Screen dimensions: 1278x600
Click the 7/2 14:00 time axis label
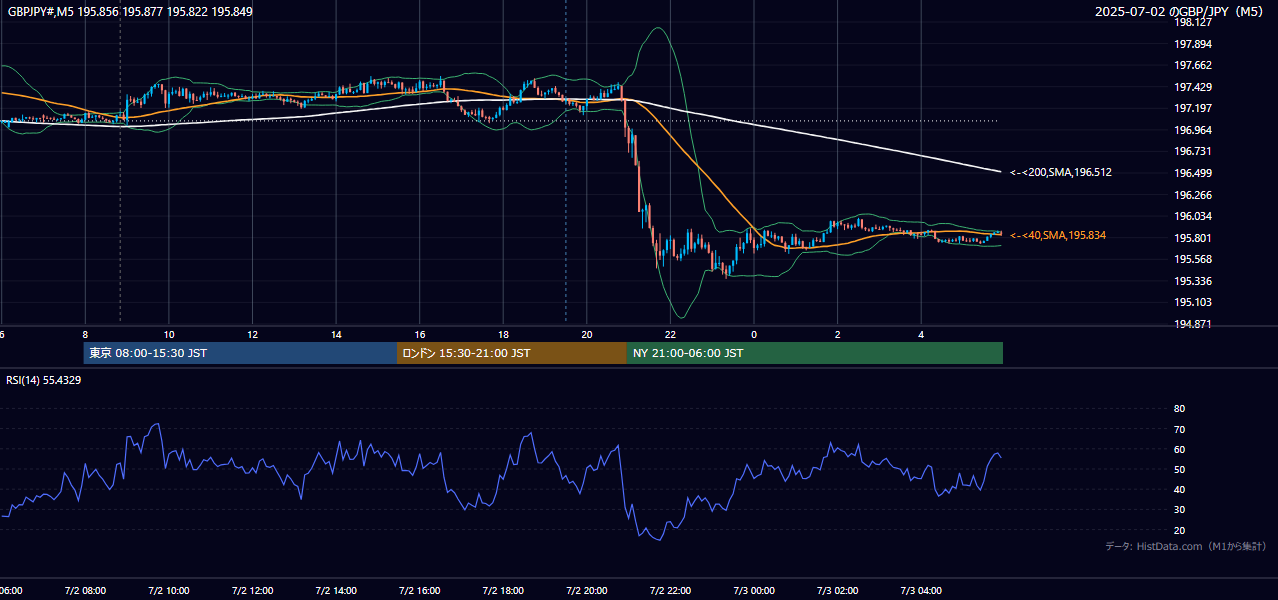pos(336,591)
